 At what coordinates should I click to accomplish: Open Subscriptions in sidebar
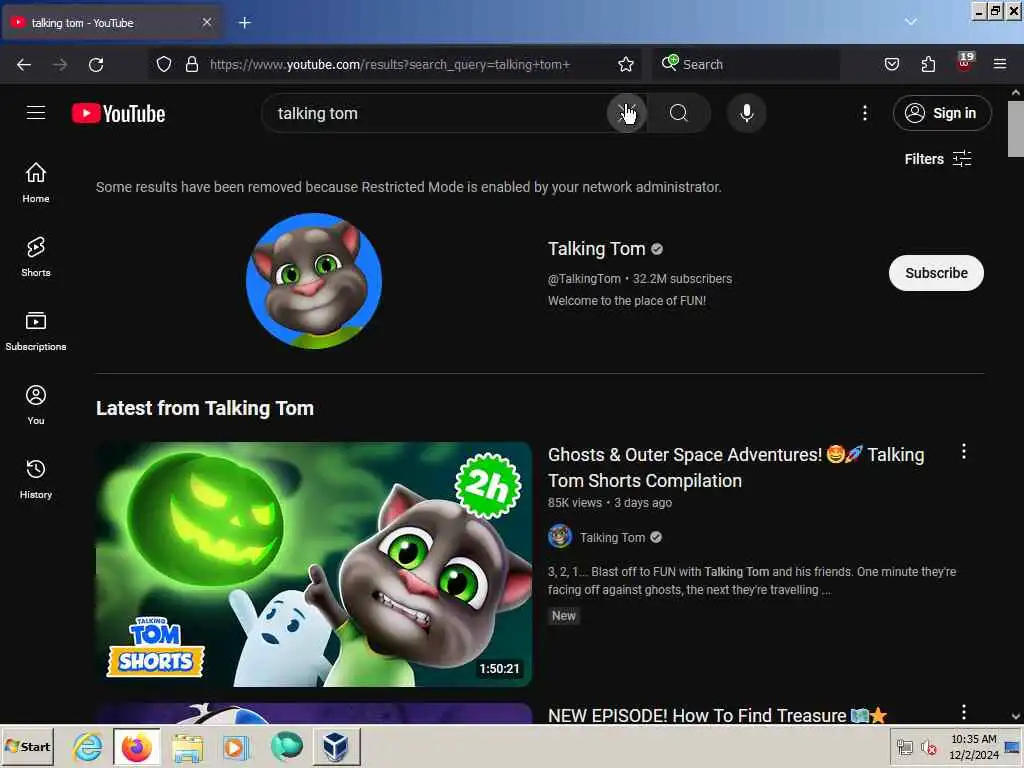pyautogui.click(x=36, y=331)
